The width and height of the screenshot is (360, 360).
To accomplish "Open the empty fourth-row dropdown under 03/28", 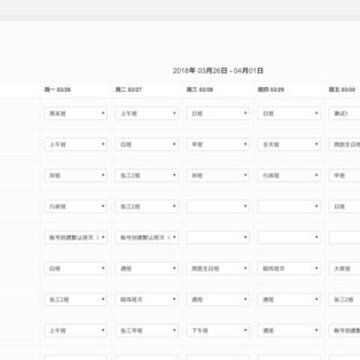I will [x=218, y=206].
